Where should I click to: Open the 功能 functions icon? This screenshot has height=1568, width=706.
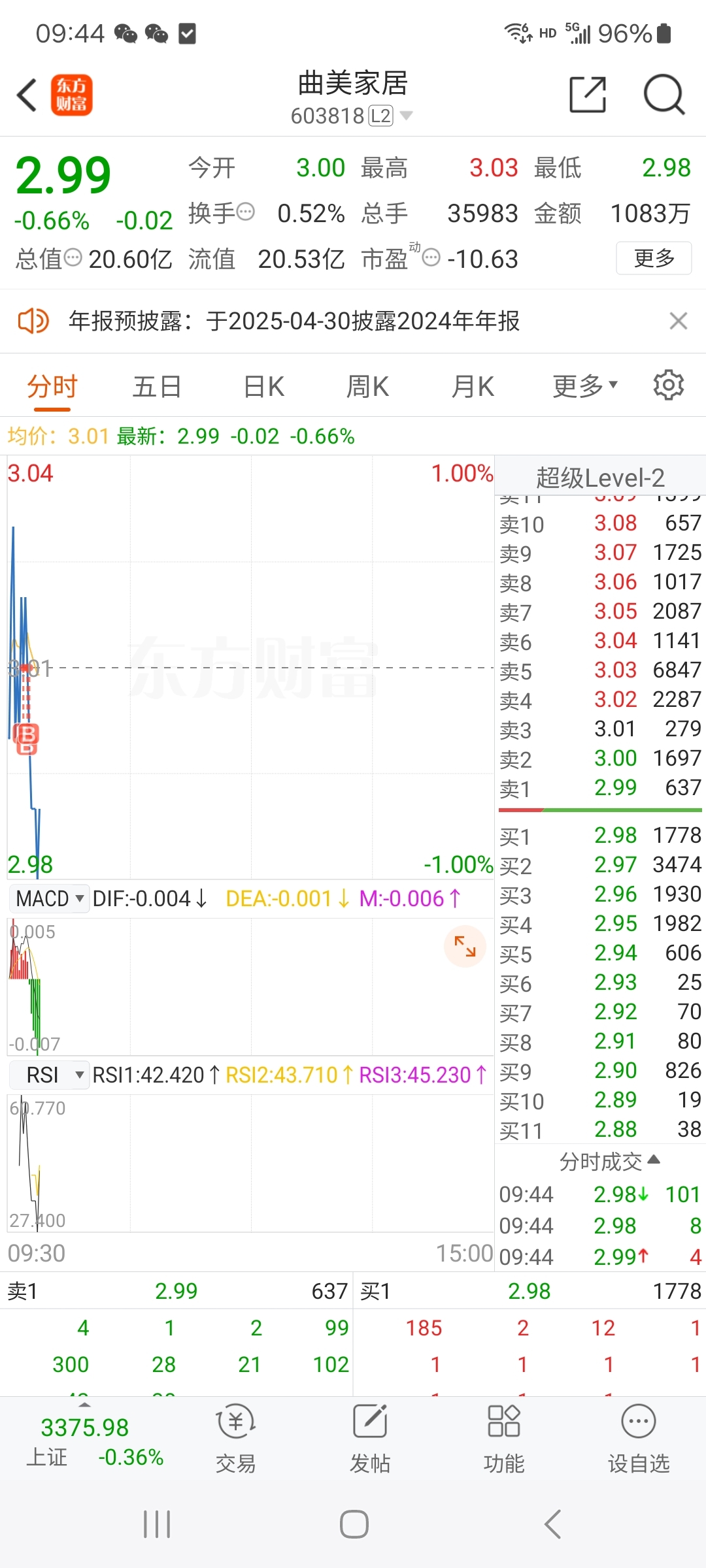coord(504,1439)
